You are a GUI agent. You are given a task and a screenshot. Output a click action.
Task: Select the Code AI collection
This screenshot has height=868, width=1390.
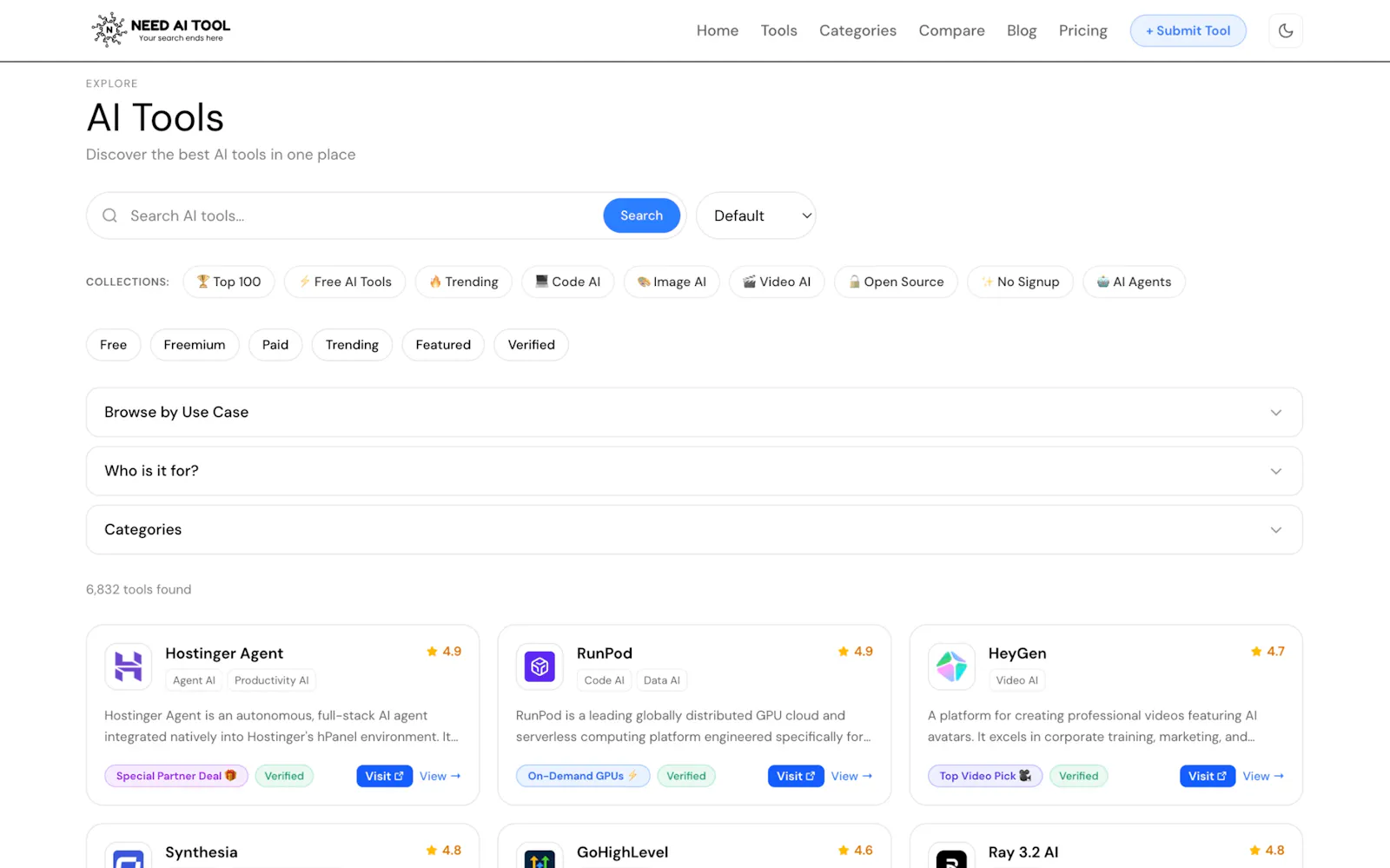pyautogui.click(x=568, y=282)
